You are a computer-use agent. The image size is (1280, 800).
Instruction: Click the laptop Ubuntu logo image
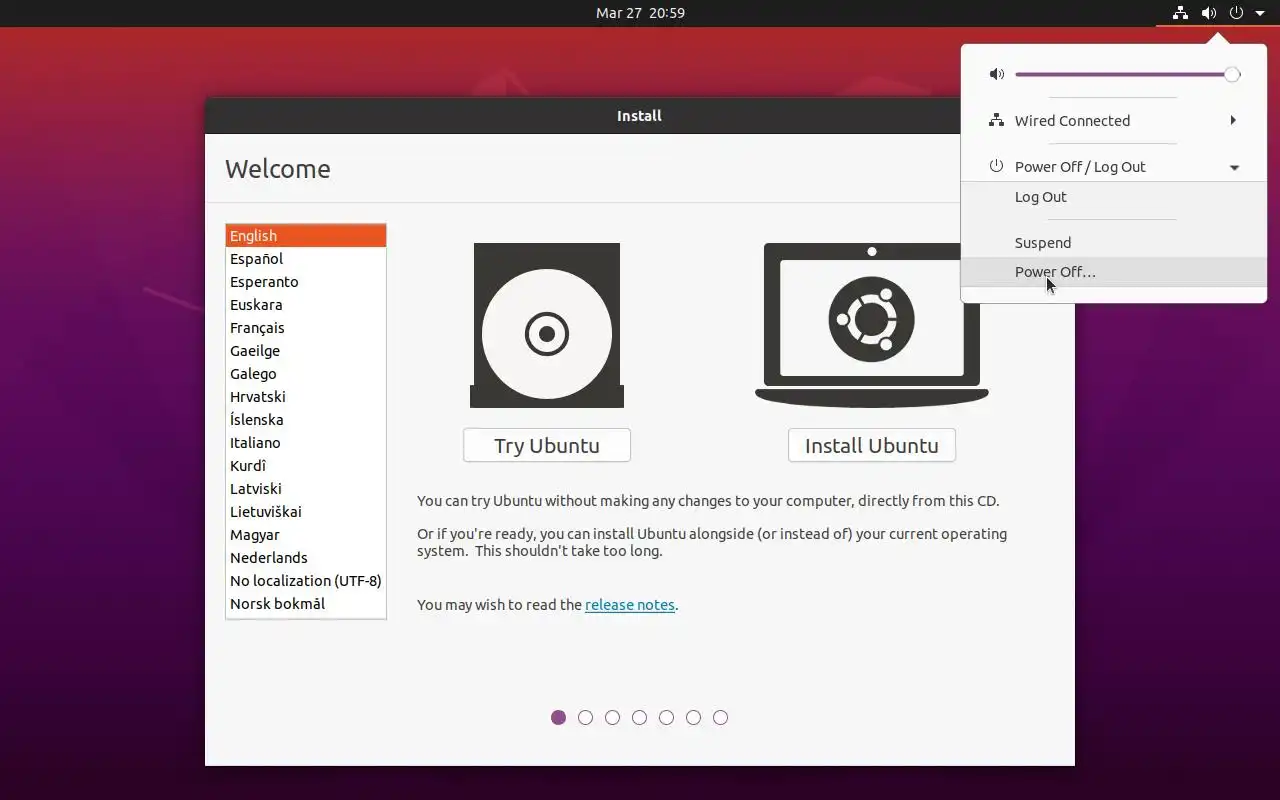click(x=872, y=325)
